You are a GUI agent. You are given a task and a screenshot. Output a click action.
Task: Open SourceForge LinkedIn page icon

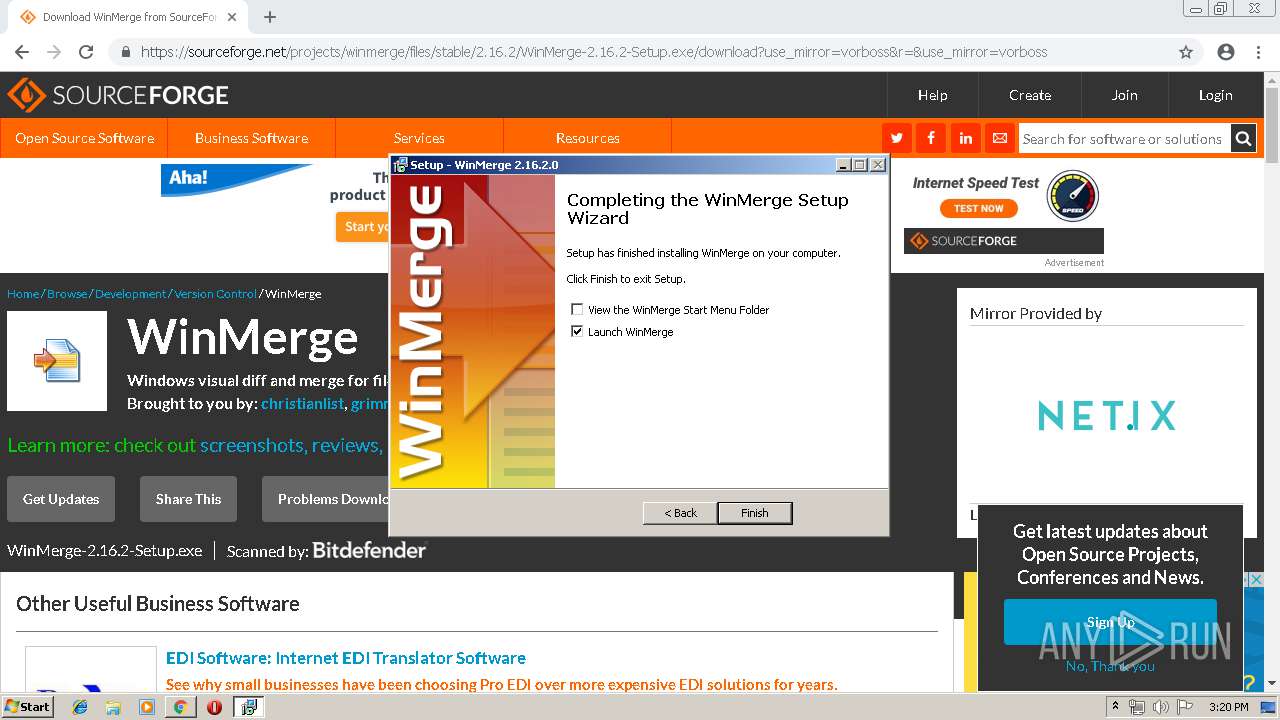pos(965,138)
